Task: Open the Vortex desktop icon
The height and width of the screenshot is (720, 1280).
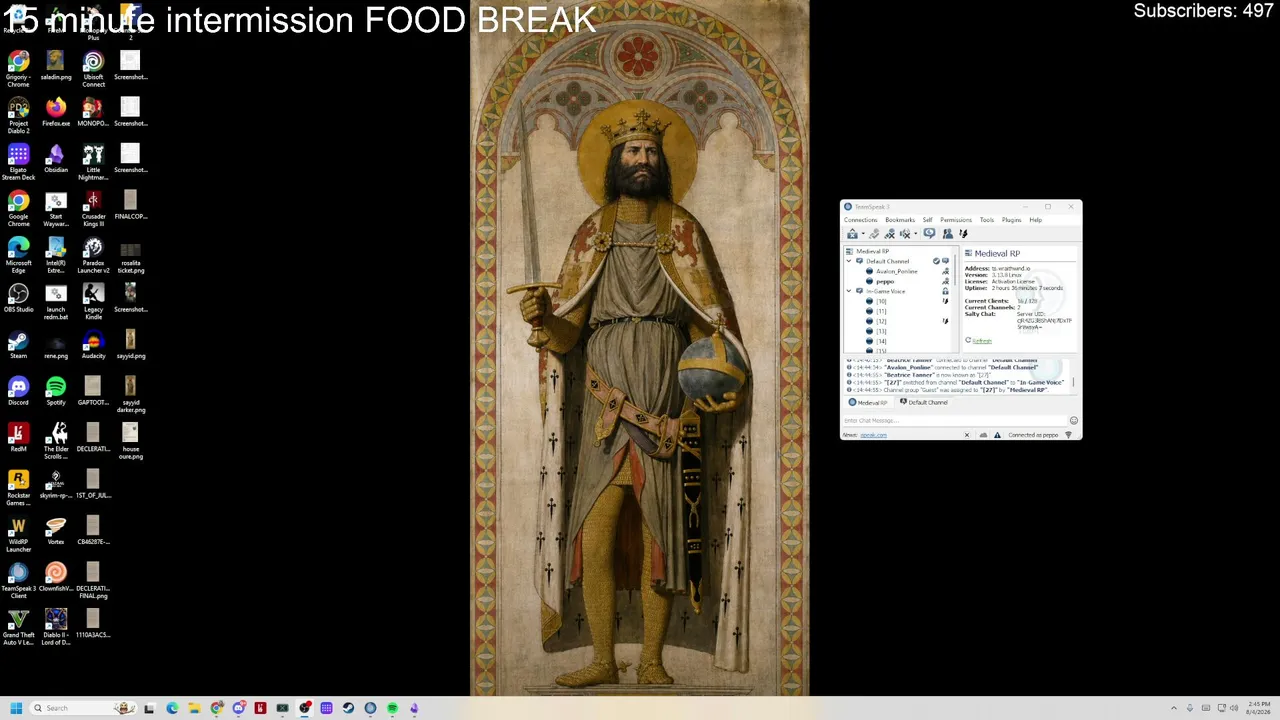Action: click(x=56, y=530)
